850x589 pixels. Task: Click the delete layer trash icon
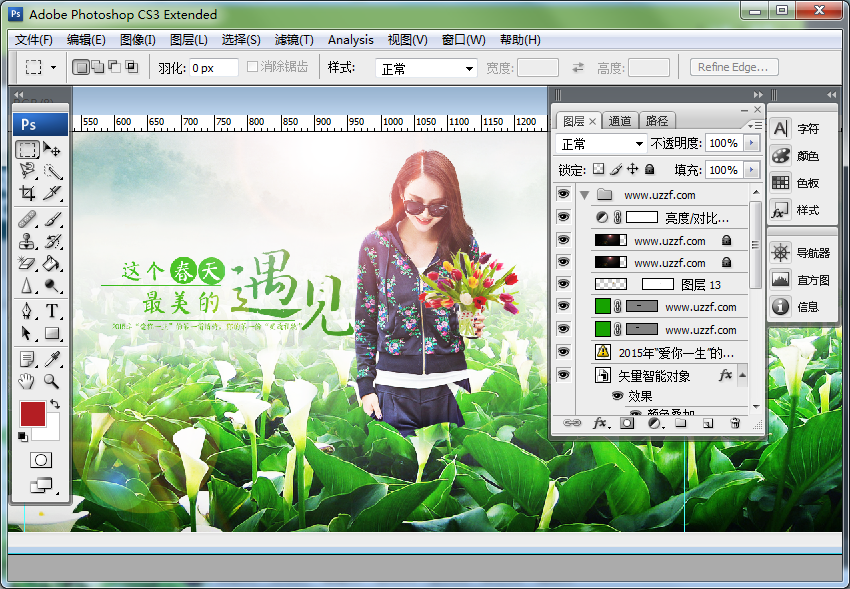tap(735, 423)
